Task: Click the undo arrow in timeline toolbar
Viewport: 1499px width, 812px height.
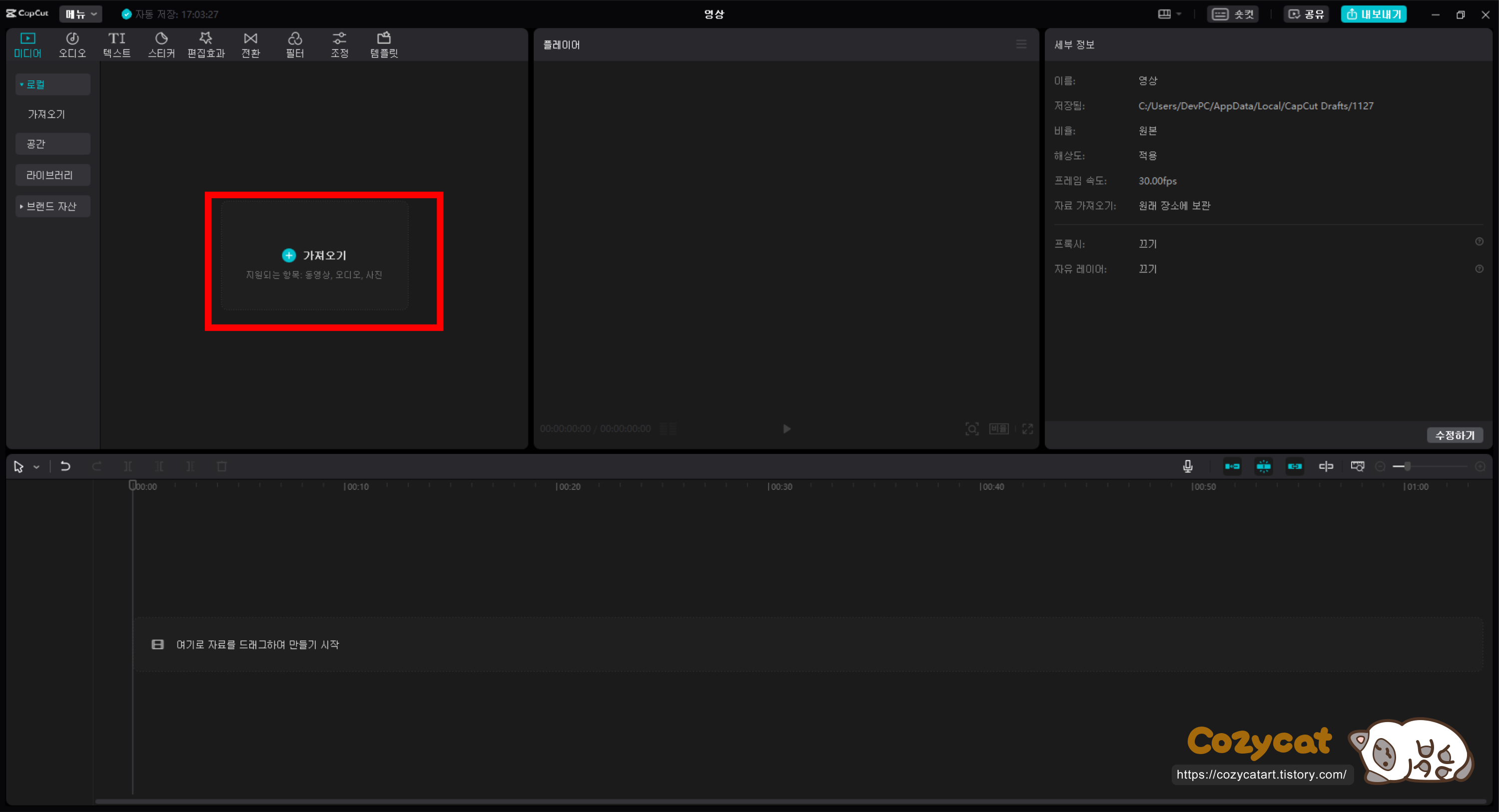Action: pyautogui.click(x=65, y=466)
